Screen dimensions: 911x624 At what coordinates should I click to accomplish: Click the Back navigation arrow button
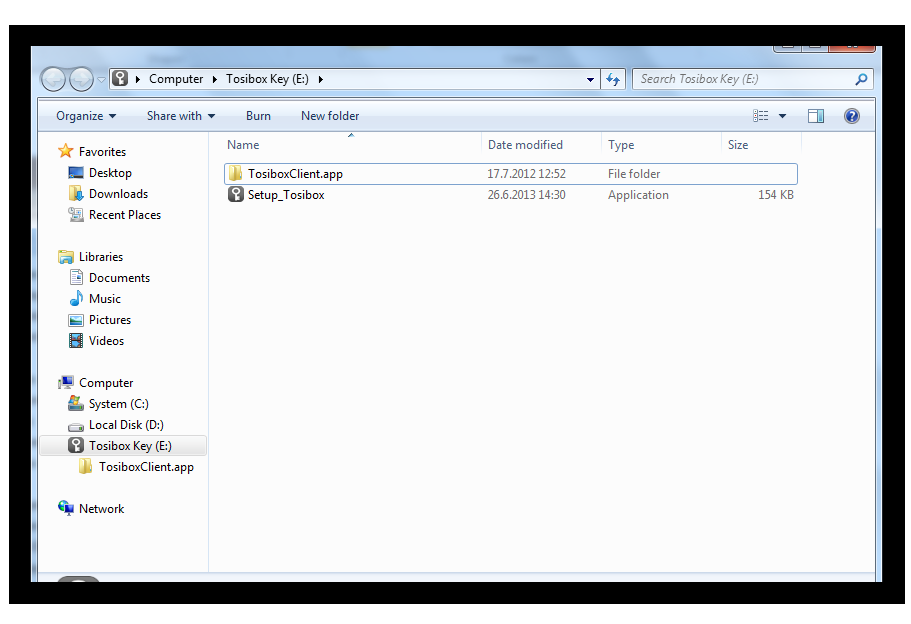point(53,79)
